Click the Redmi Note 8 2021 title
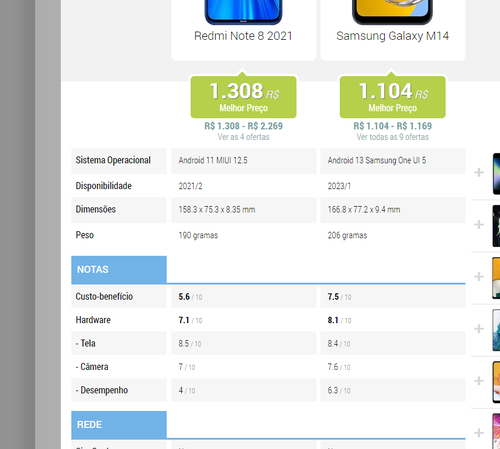Screen dimensions: 500x449 tap(243, 36)
